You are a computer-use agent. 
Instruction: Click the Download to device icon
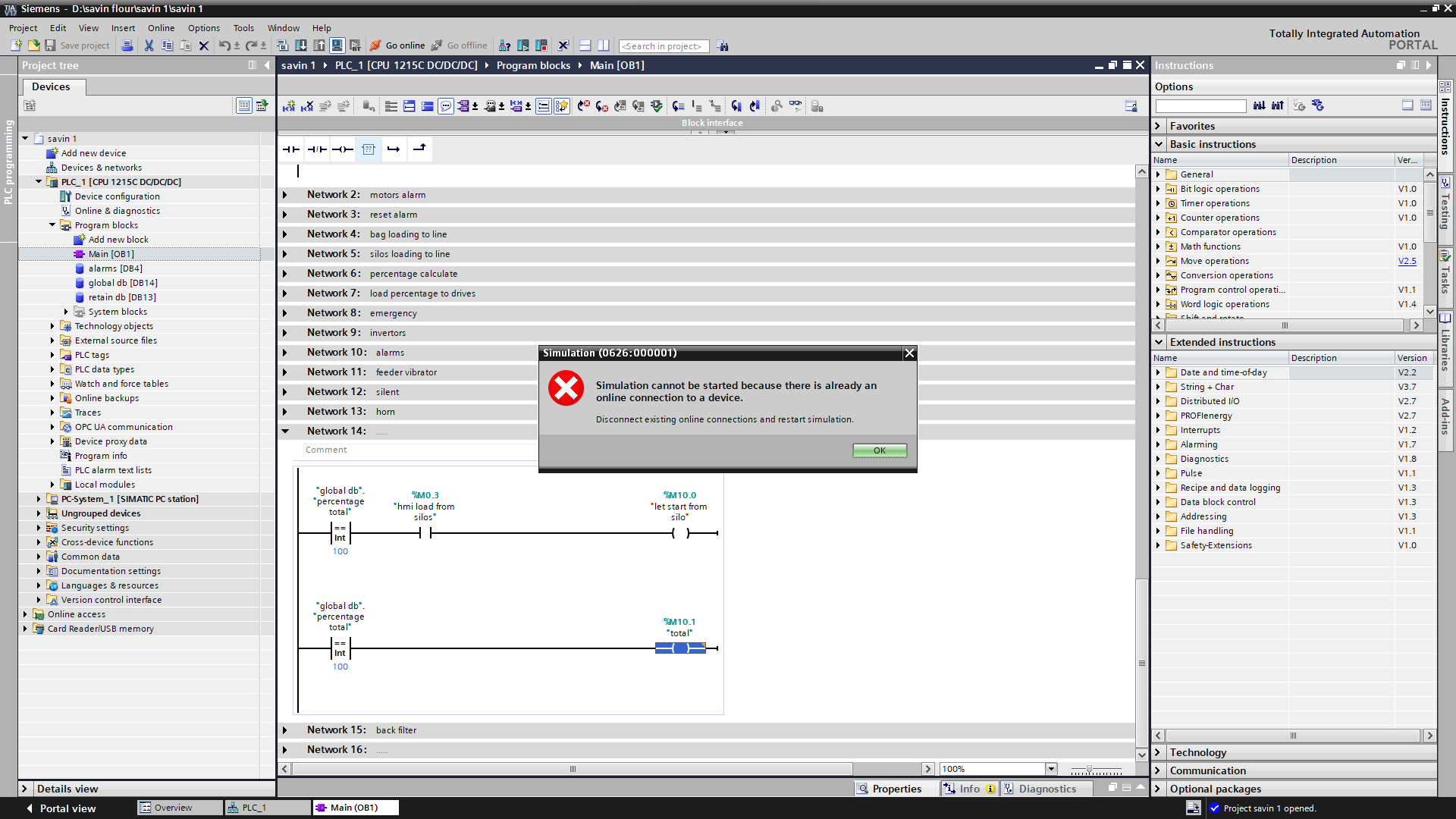301,45
